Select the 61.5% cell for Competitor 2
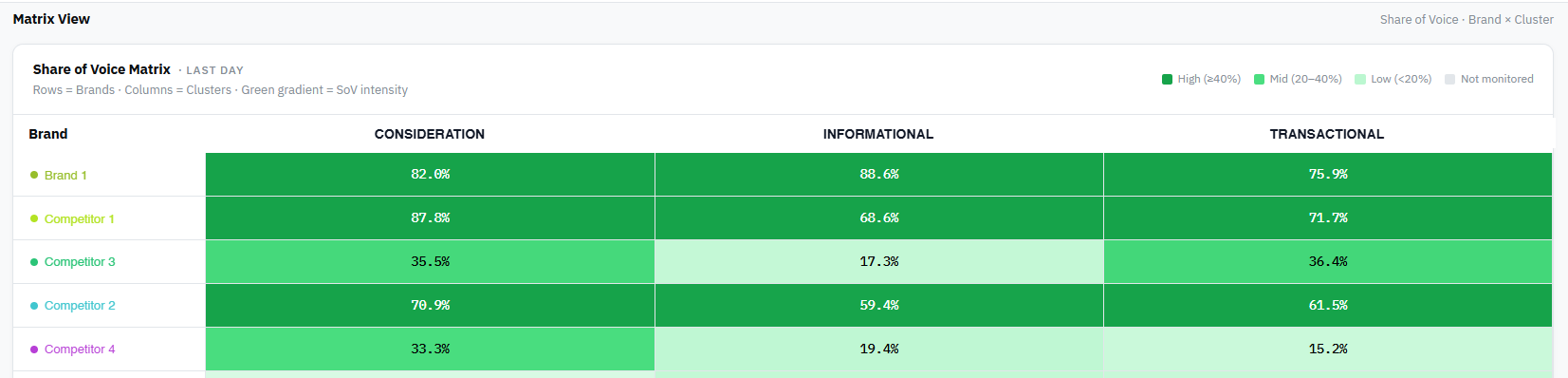1568x378 pixels. 1328,306
